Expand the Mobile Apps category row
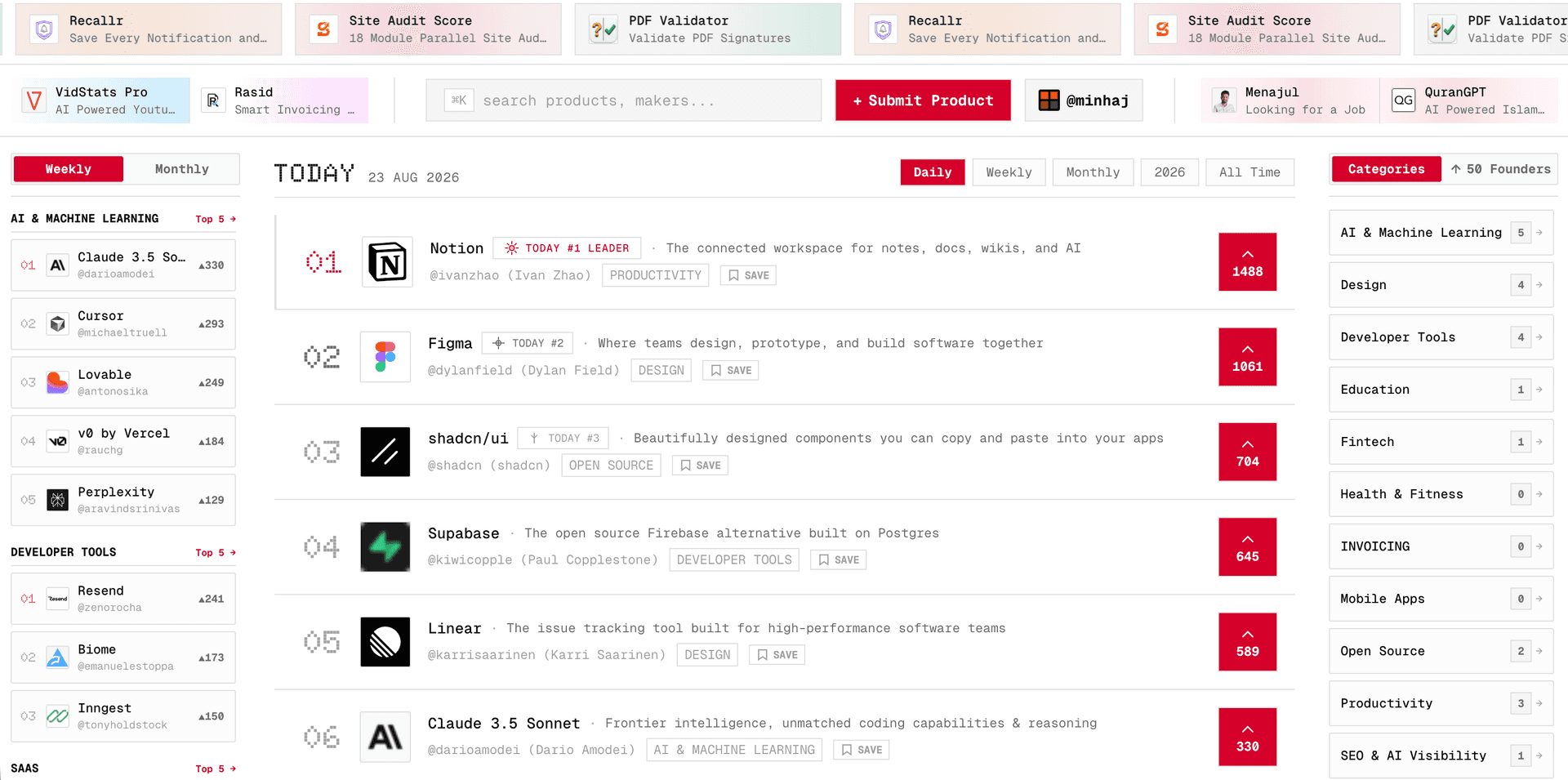This screenshot has height=780, width=1568. pos(1441,599)
